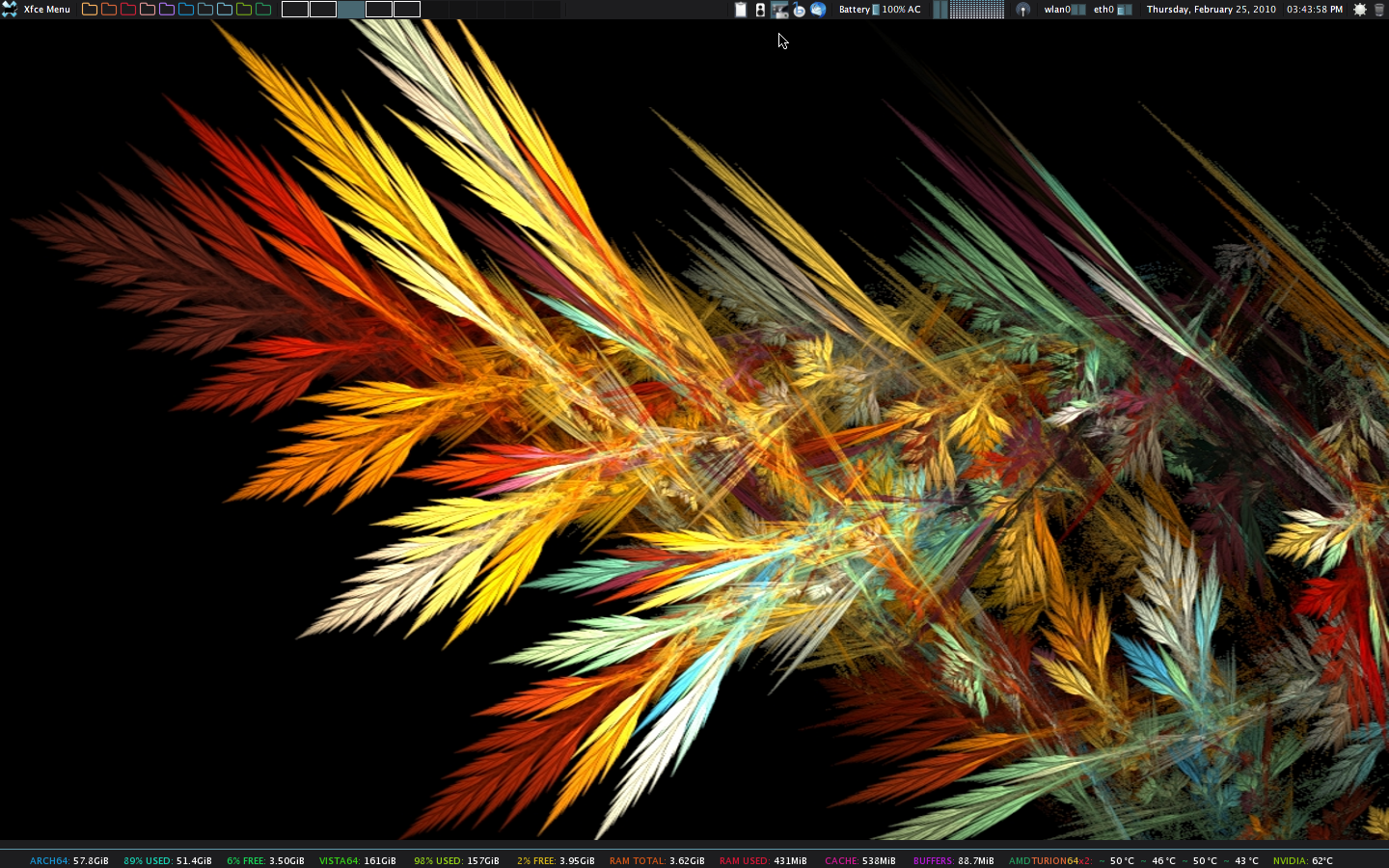
Task: Click the 'BUFFERS: 88.7MiB' status text
Action: (x=953, y=860)
